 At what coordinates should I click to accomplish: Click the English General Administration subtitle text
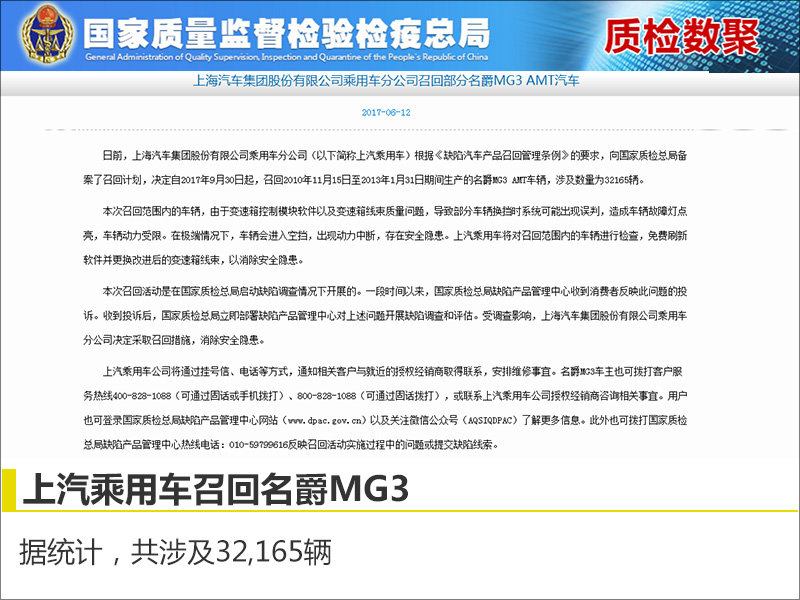tap(287, 57)
